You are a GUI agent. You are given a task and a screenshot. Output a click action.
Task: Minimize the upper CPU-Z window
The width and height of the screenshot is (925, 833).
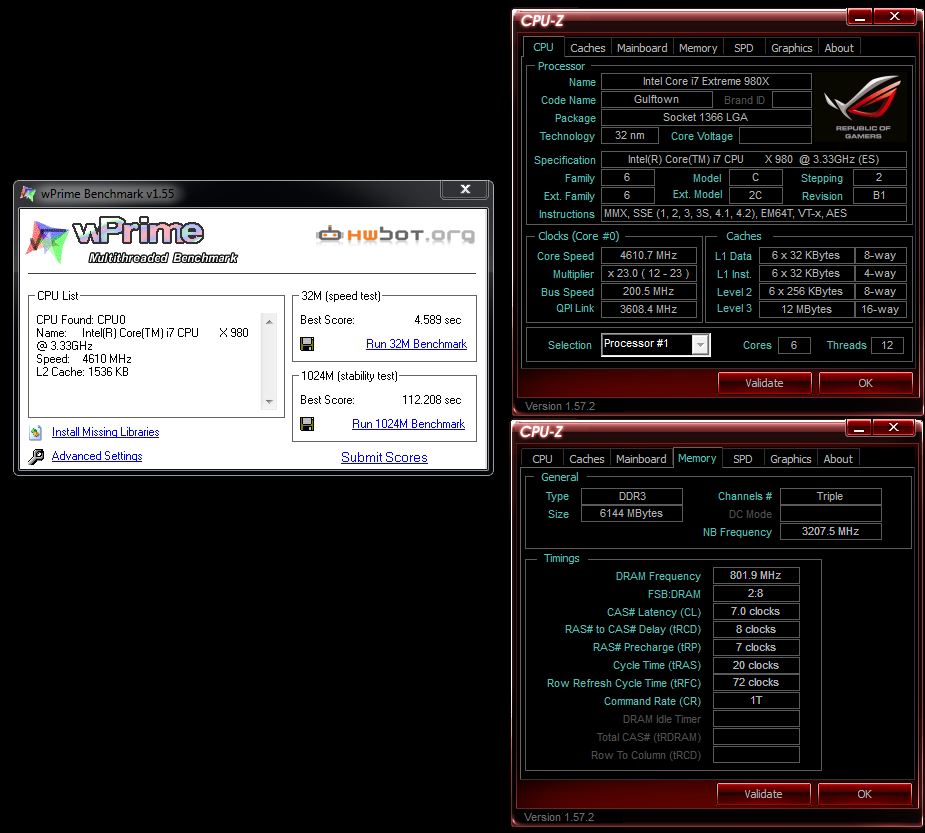pyautogui.click(x=860, y=17)
